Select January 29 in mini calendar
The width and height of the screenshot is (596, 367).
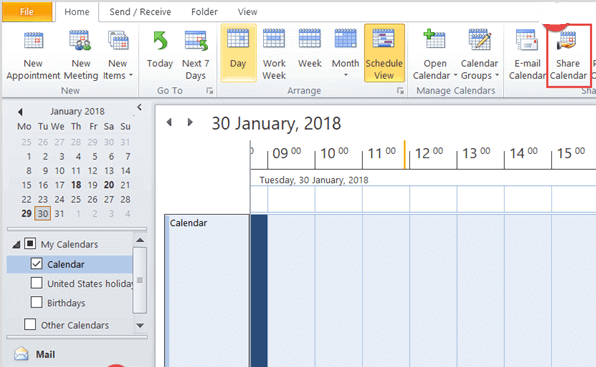pos(26,214)
